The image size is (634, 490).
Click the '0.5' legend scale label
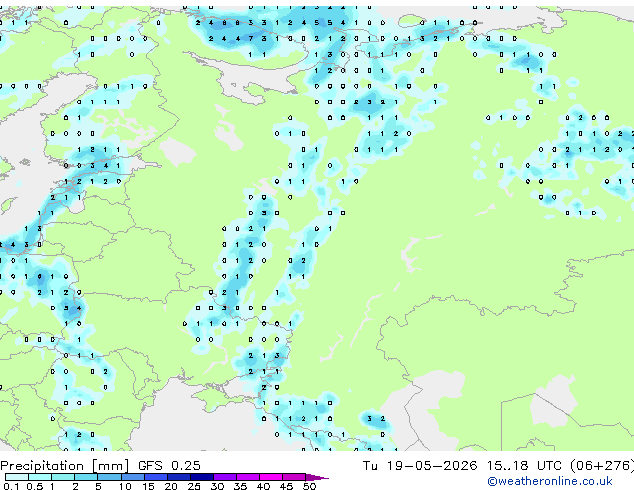click(x=35, y=486)
